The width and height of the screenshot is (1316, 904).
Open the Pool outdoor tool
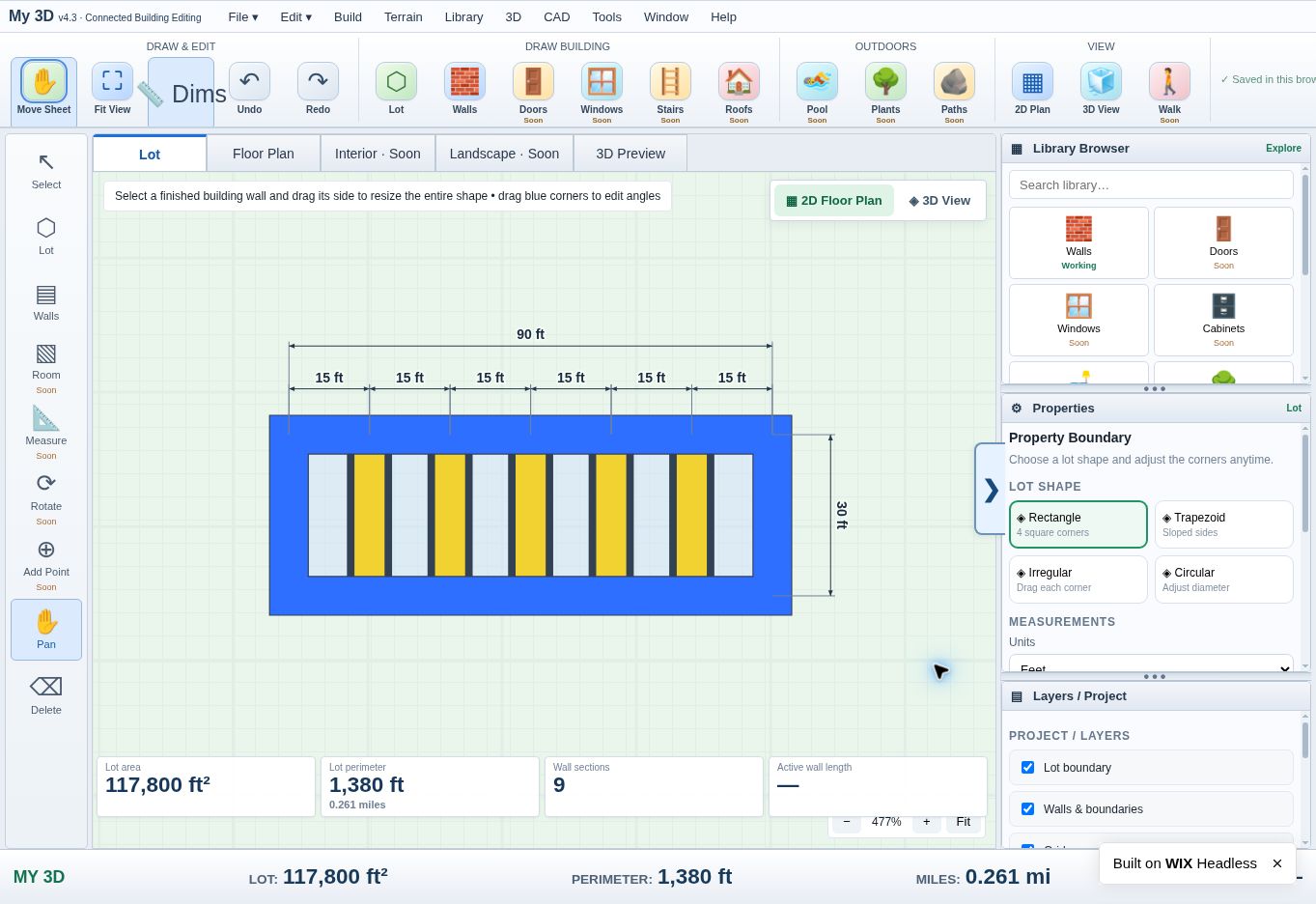pos(817,91)
